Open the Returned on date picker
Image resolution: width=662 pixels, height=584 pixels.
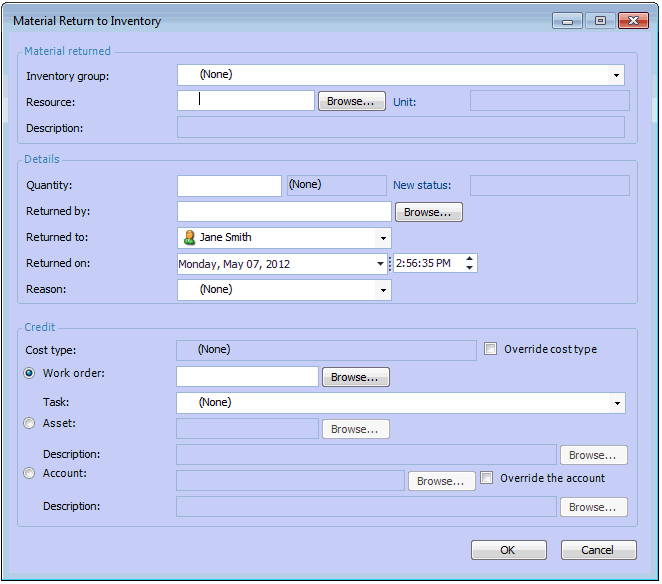click(x=380, y=264)
